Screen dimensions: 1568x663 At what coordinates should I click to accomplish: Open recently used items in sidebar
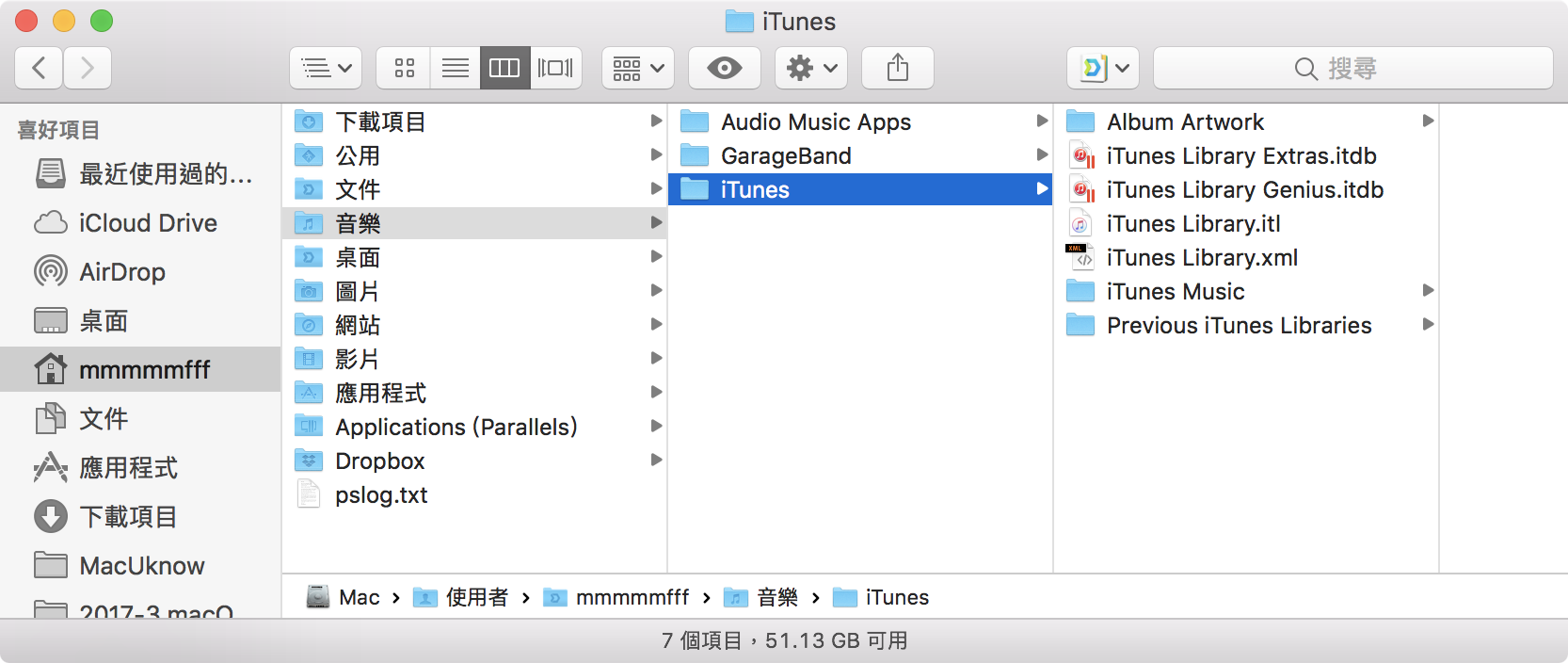pyautogui.click(x=141, y=173)
